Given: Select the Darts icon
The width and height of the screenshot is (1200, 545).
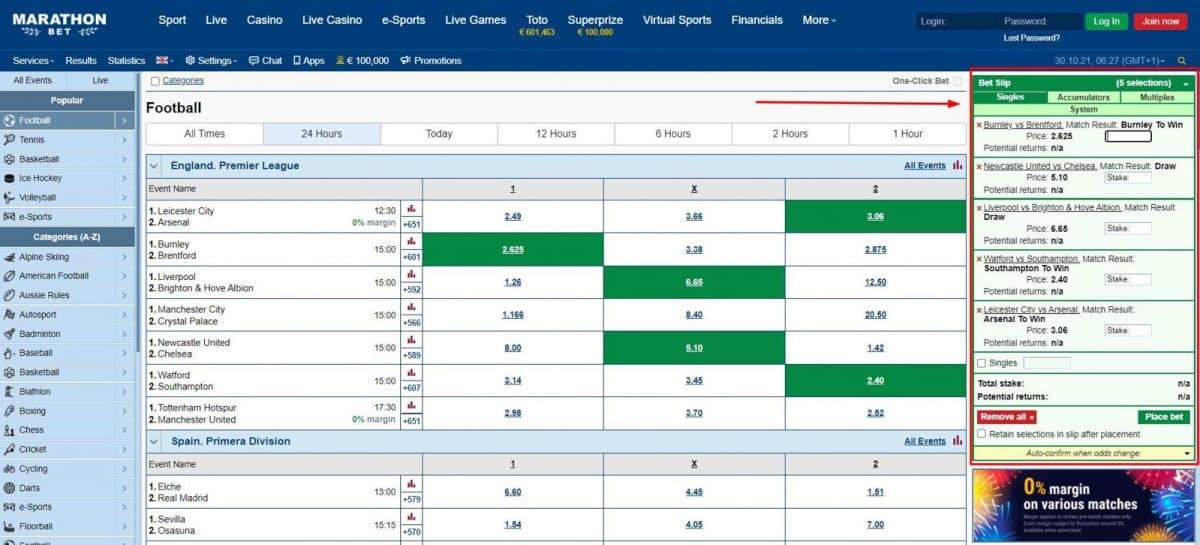Looking at the screenshot, I should pos(9,488).
